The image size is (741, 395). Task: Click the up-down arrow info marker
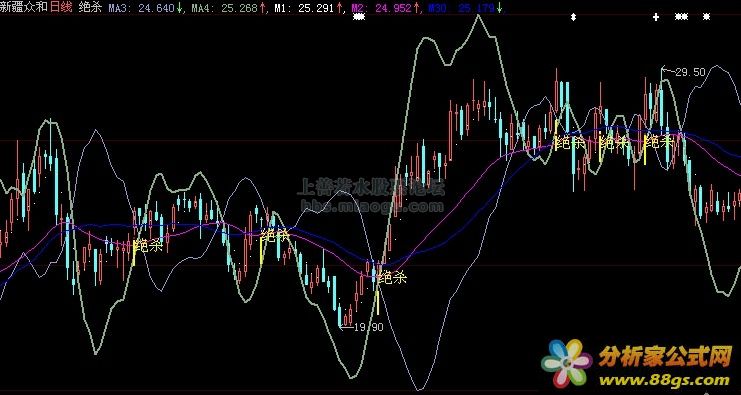click(573, 17)
